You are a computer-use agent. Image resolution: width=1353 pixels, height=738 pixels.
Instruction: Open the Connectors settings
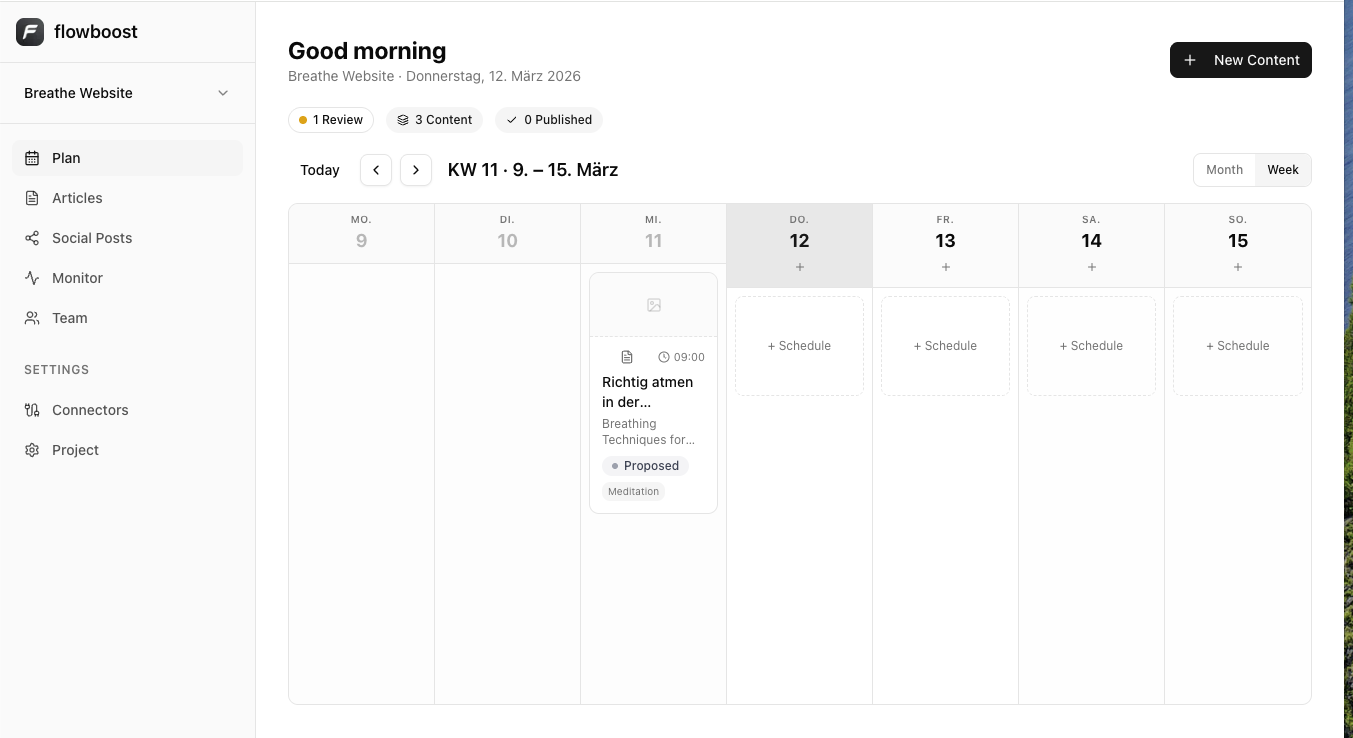[x=90, y=410]
